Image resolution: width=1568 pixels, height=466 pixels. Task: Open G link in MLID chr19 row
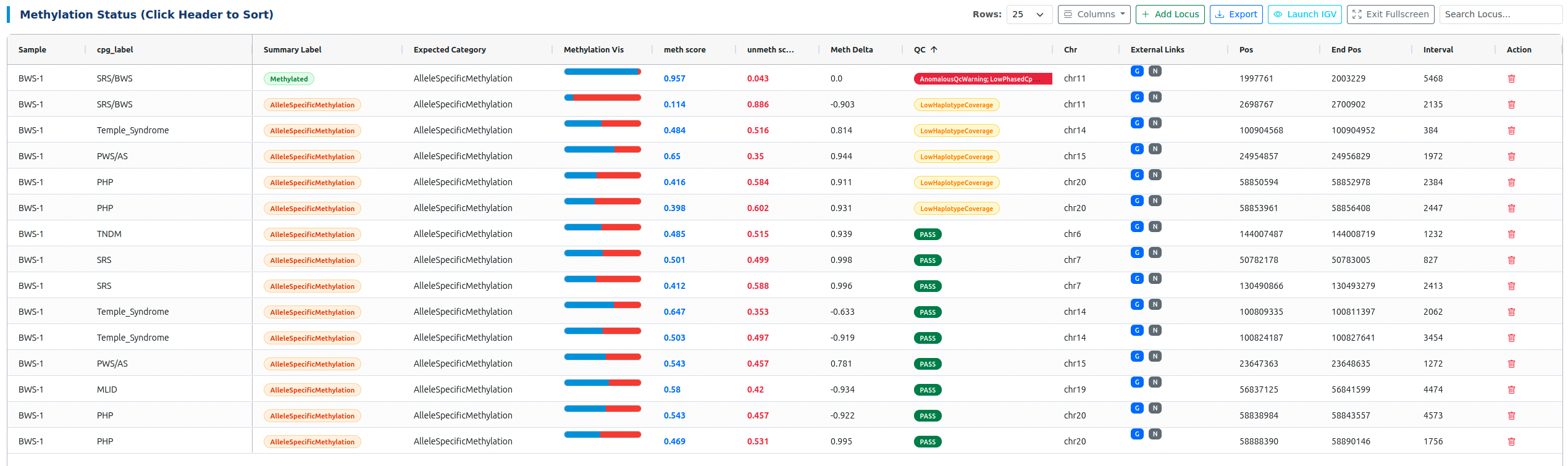1137,382
